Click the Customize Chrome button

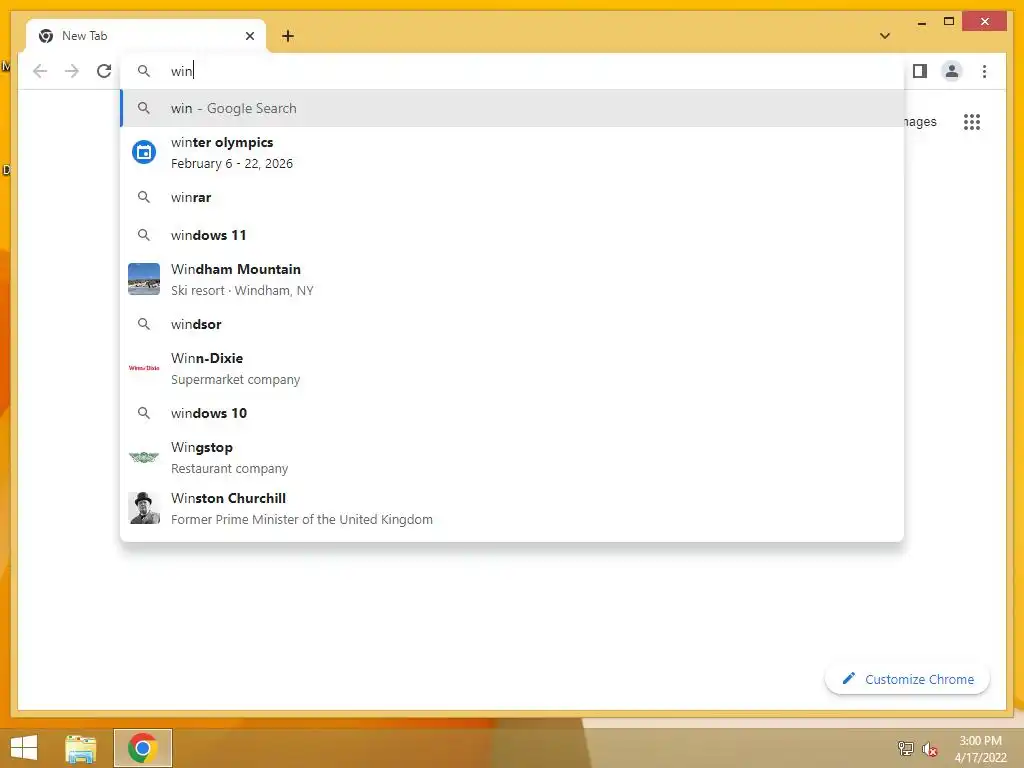point(907,679)
